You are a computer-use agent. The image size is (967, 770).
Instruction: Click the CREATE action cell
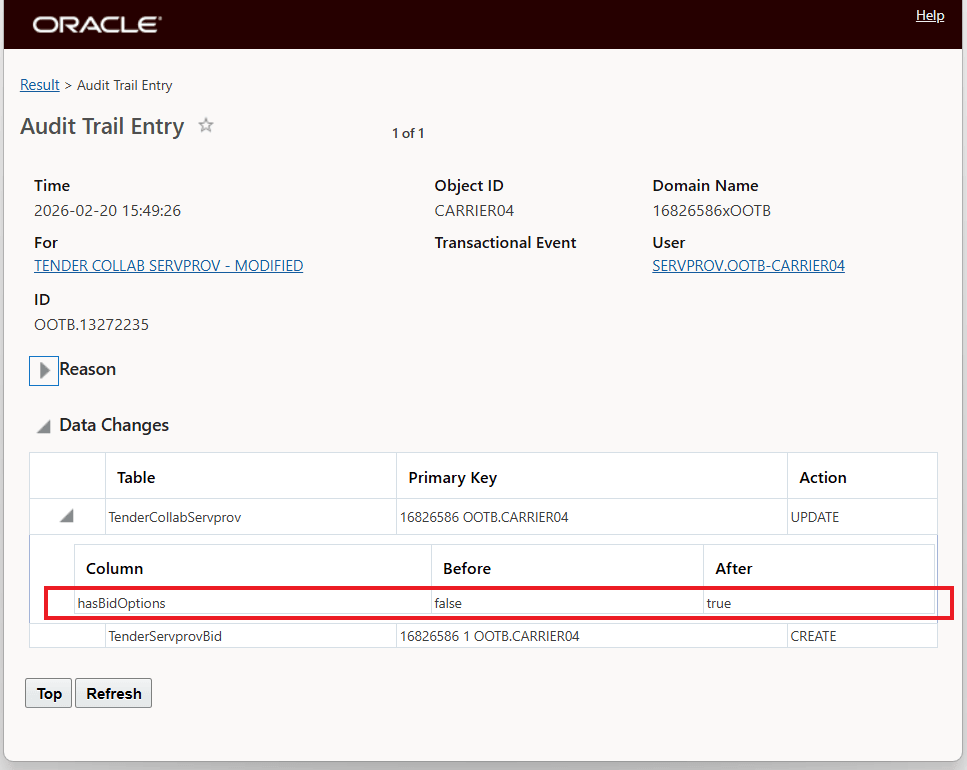[813, 636]
